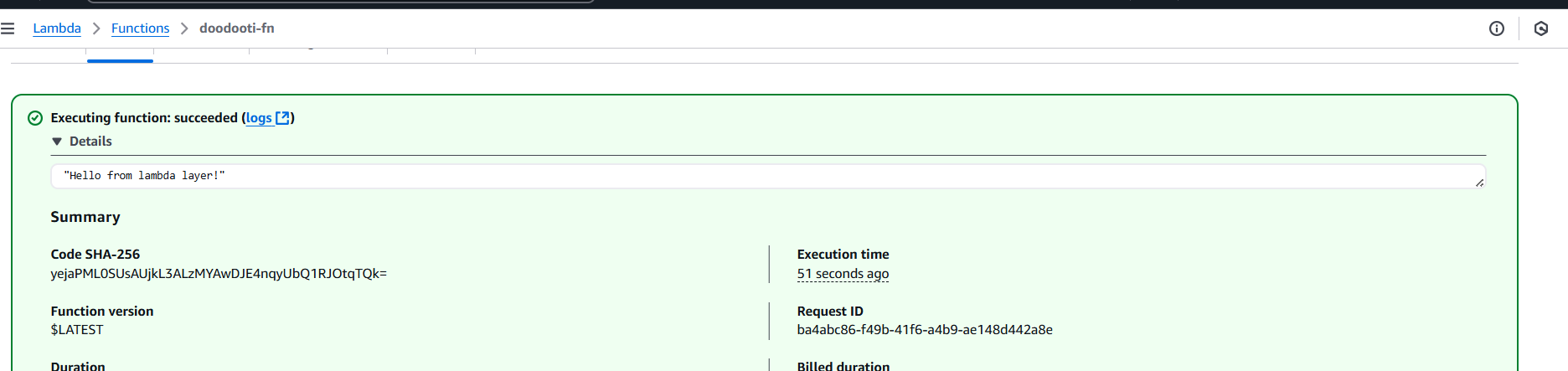The width and height of the screenshot is (1568, 371).
Task: Grab the output box resize handle
Action: click(1479, 183)
